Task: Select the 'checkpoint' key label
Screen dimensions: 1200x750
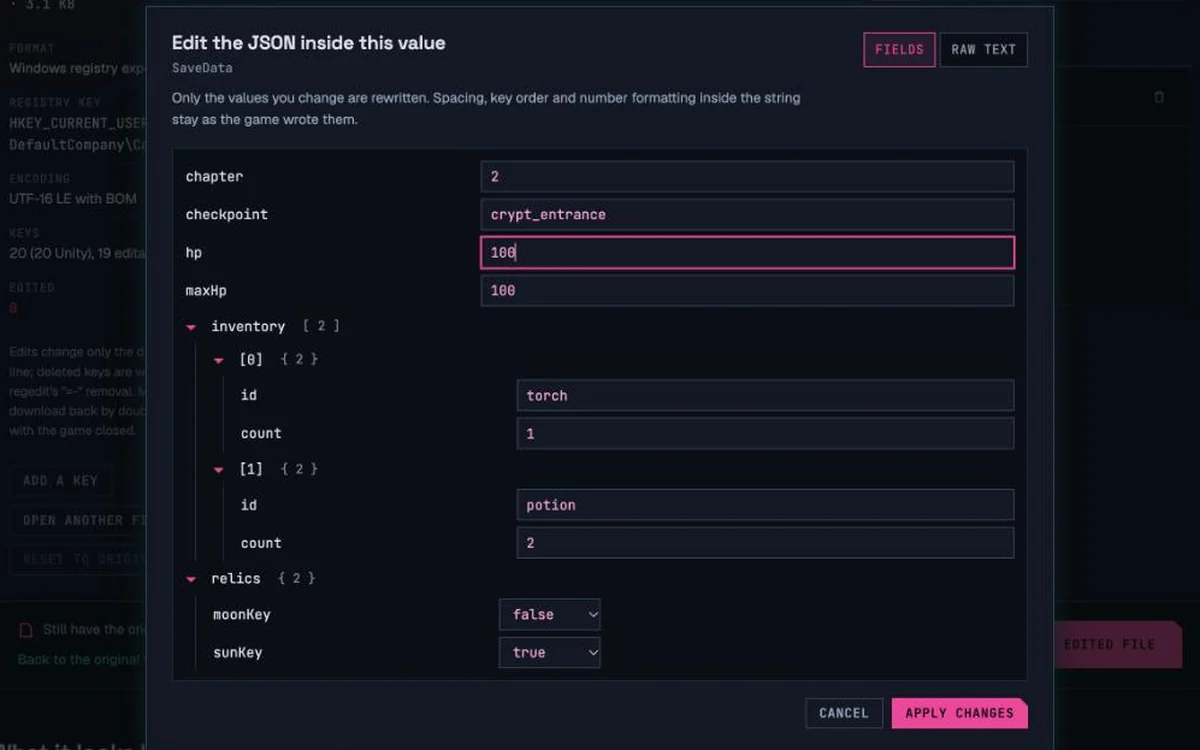Action: click(226, 214)
